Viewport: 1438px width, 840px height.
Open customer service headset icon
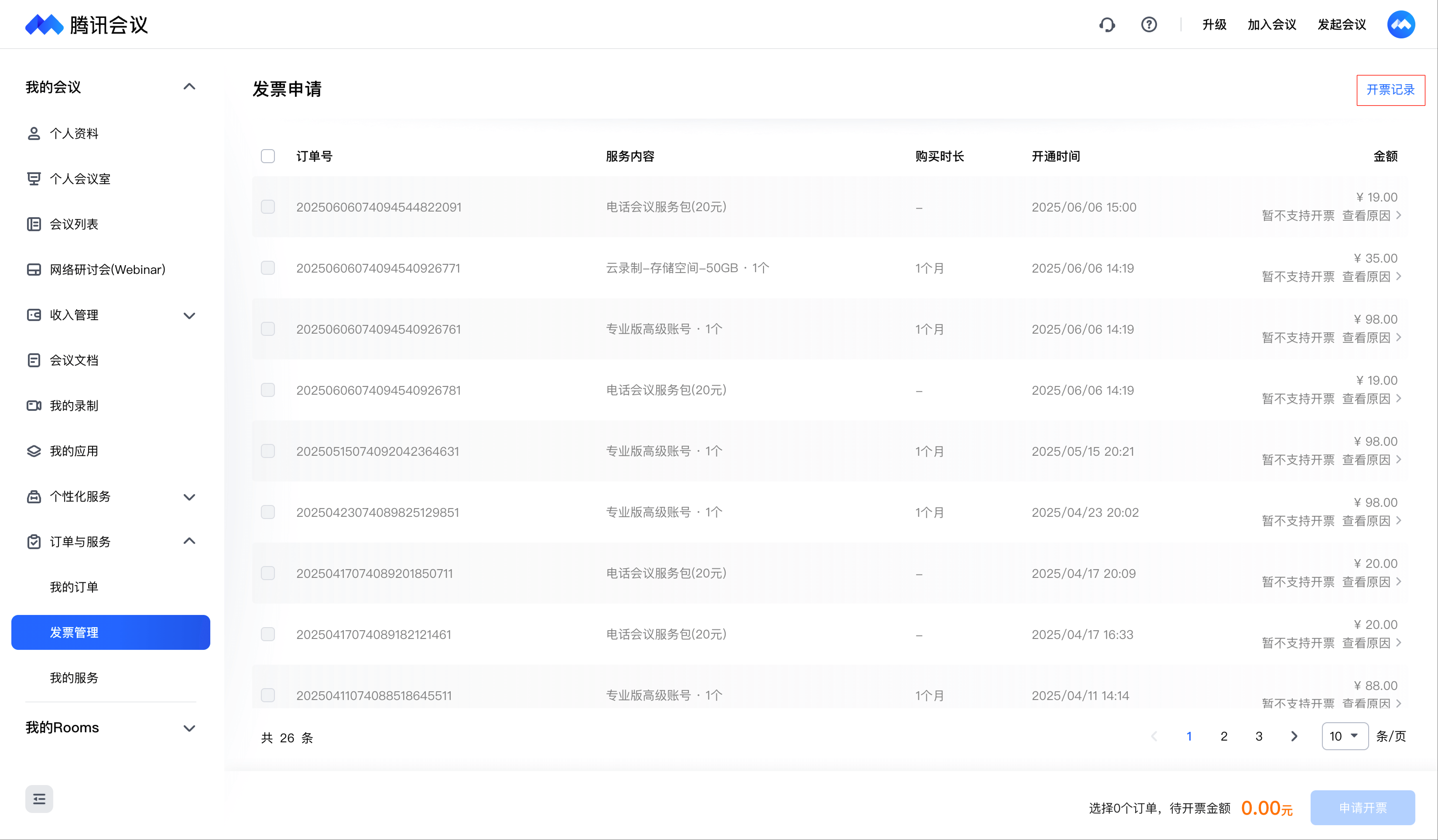1107,24
